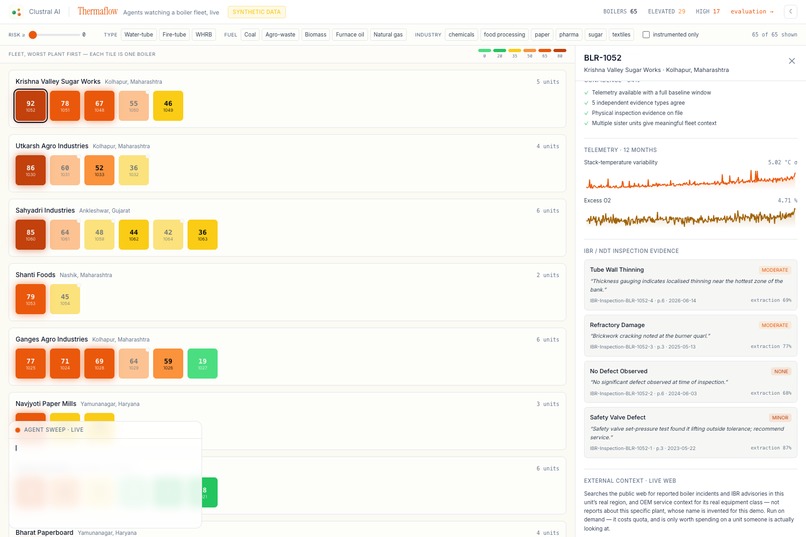Pick boiler tile 36 at Sahyadri Industries
The width and height of the screenshot is (806, 537).
203,235
